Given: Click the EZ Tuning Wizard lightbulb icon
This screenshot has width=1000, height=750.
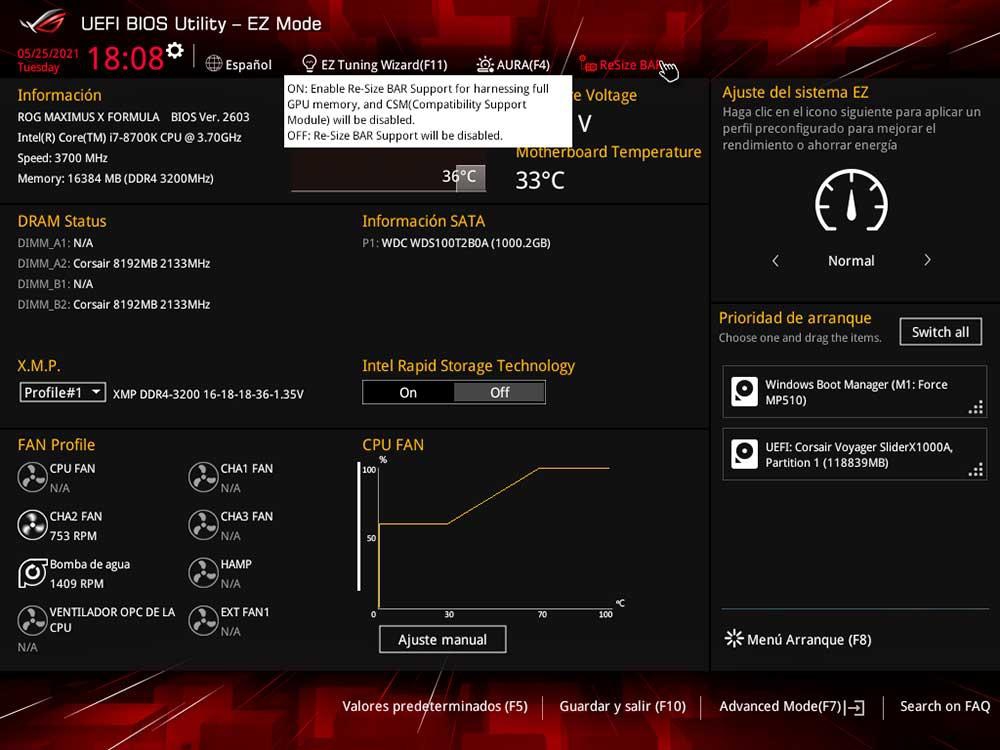Looking at the screenshot, I should 309,63.
